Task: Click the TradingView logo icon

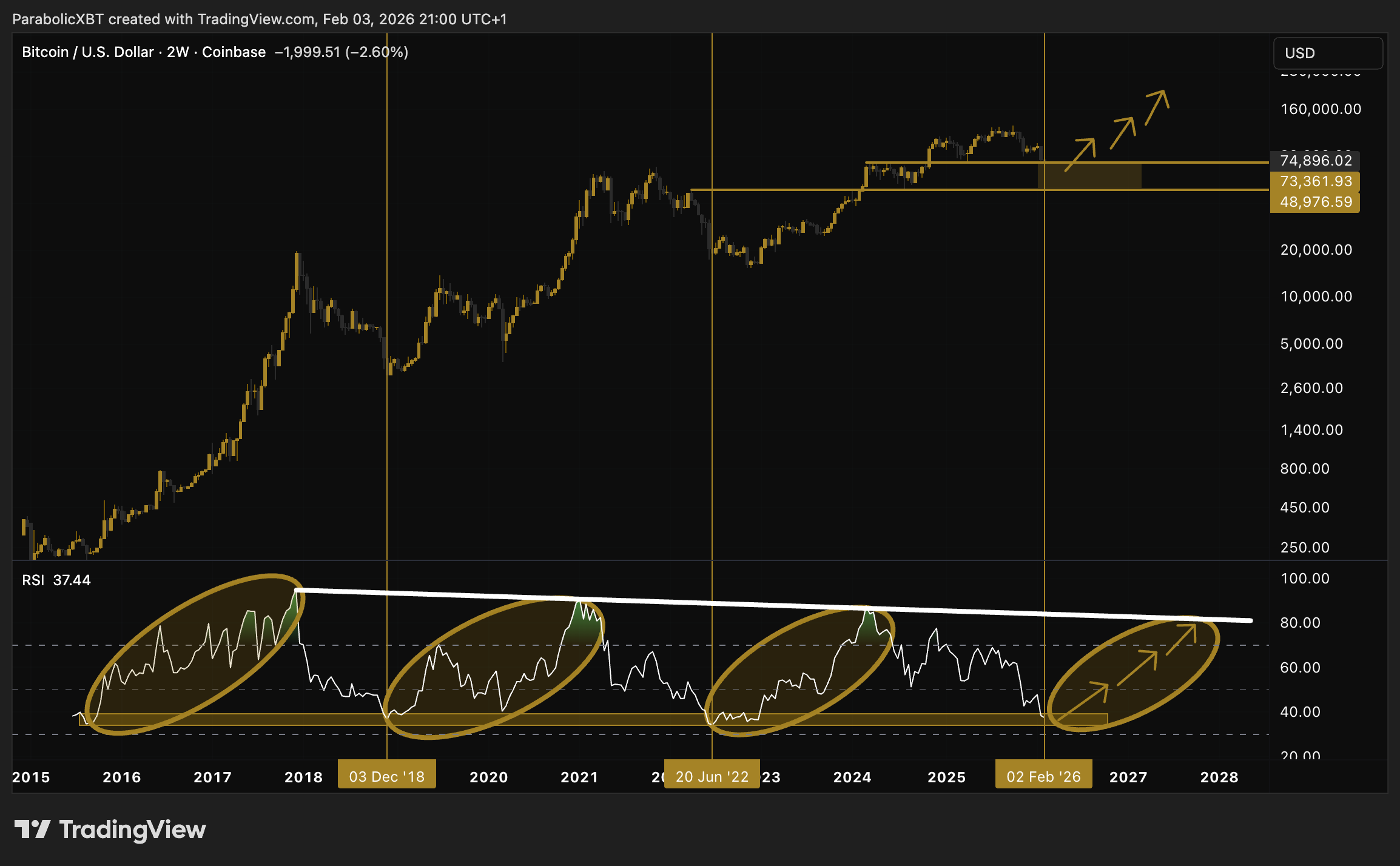Action: point(32,829)
